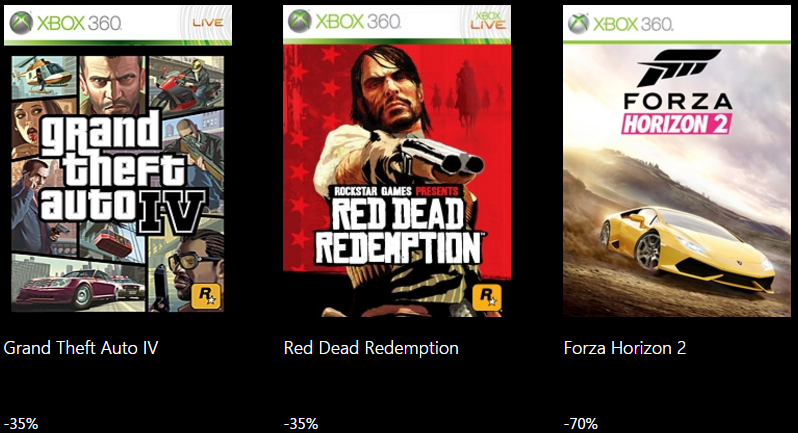
Task: Click the Forza logo emblem on the cover
Action: [678, 68]
